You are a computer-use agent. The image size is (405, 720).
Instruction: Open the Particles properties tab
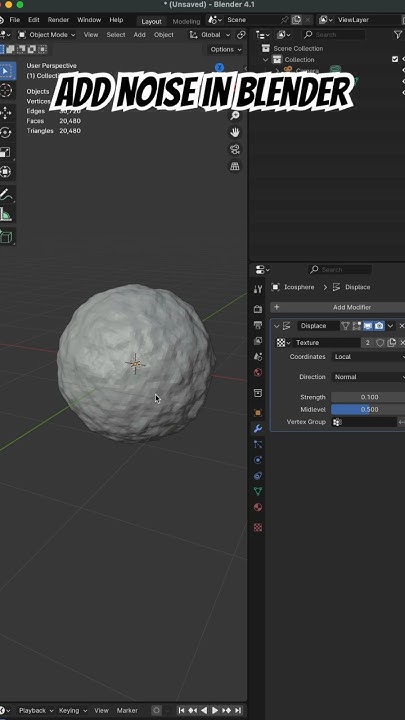pyautogui.click(x=258, y=444)
